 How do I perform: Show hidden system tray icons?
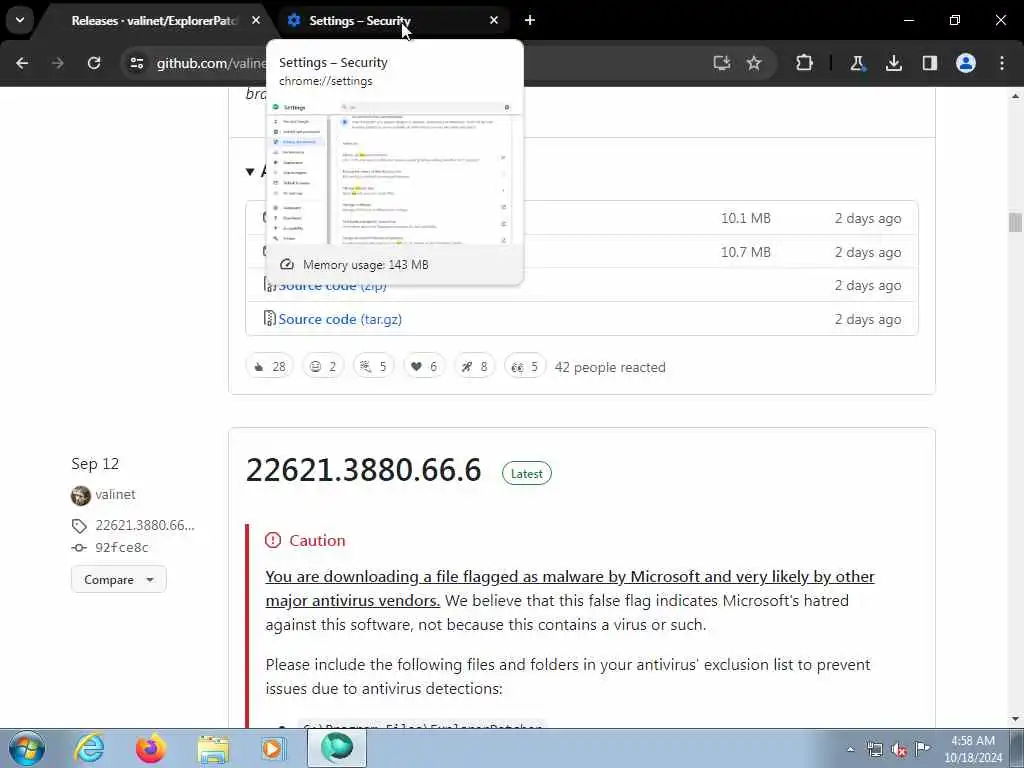(850, 749)
